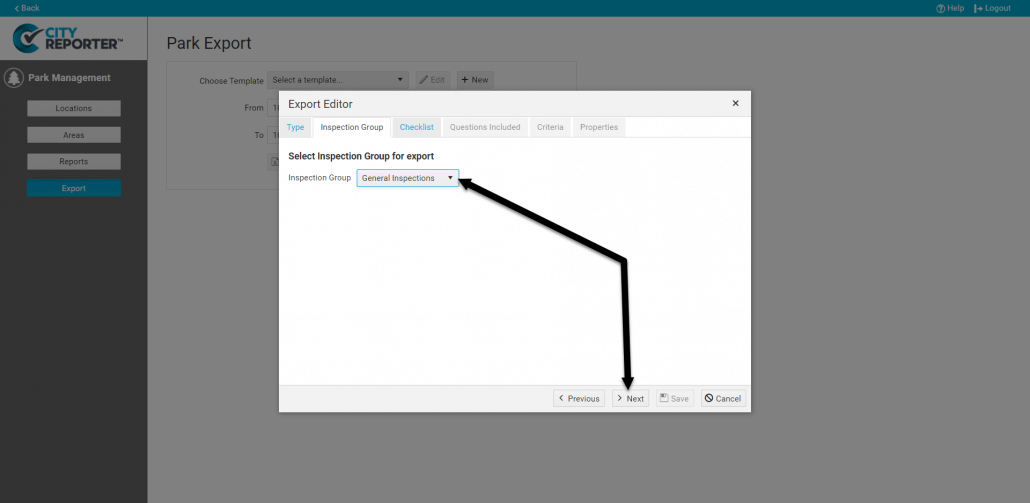Image resolution: width=1030 pixels, height=503 pixels.
Task: Open Reports from the sidebar
Action: pos(74,161)
